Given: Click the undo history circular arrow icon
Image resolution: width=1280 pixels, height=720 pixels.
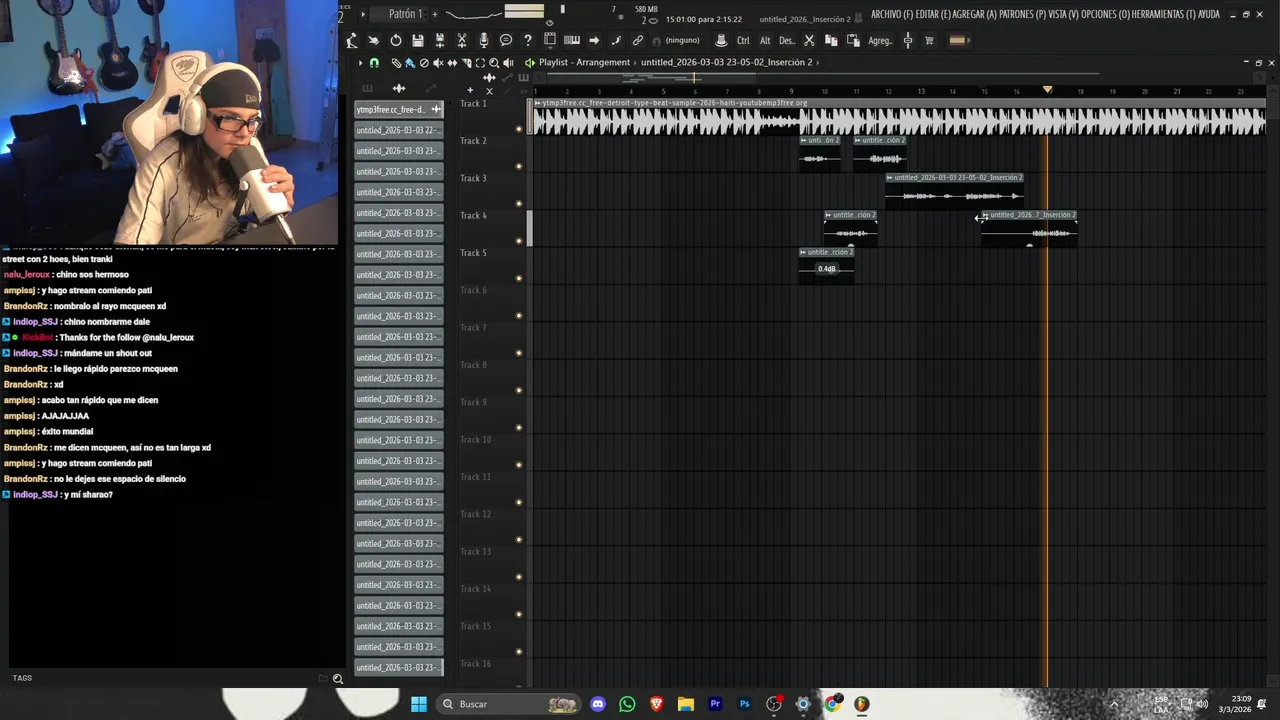Looking at the screenshot, I should [x=396, y=40].
